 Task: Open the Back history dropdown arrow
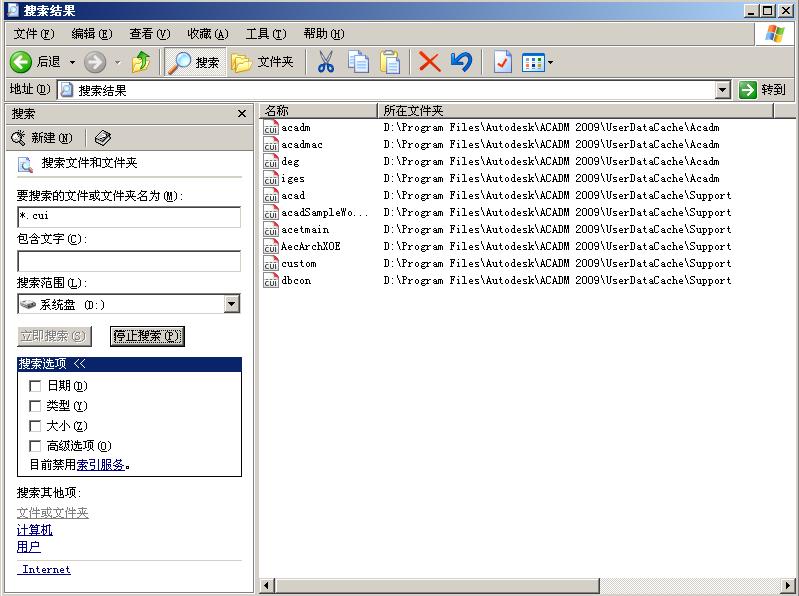pyautogui.click(x=72, y=62)
